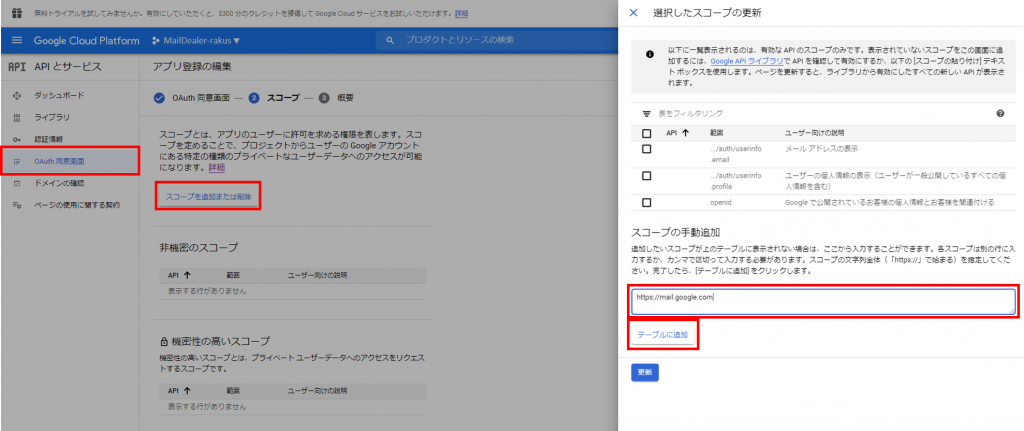Click the テーブルに追加 button
The image size is (1024, 431).
pos(663,334)
